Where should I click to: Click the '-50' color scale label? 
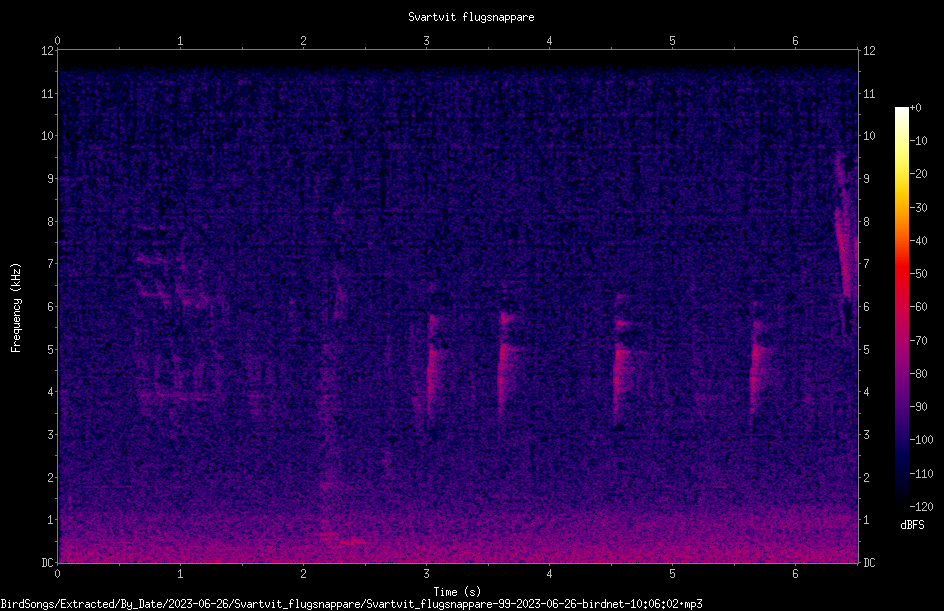918,274
